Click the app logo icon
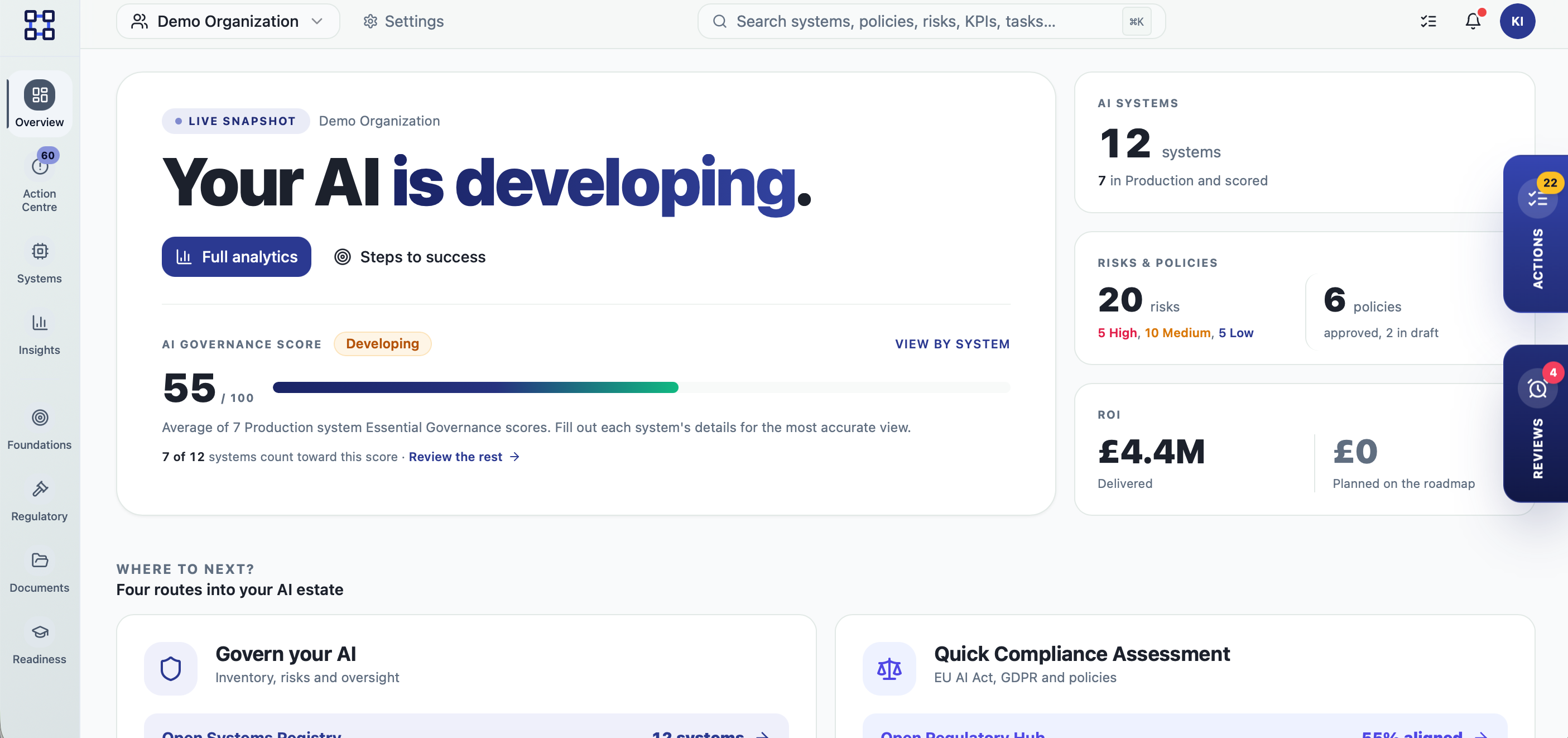 40,25
